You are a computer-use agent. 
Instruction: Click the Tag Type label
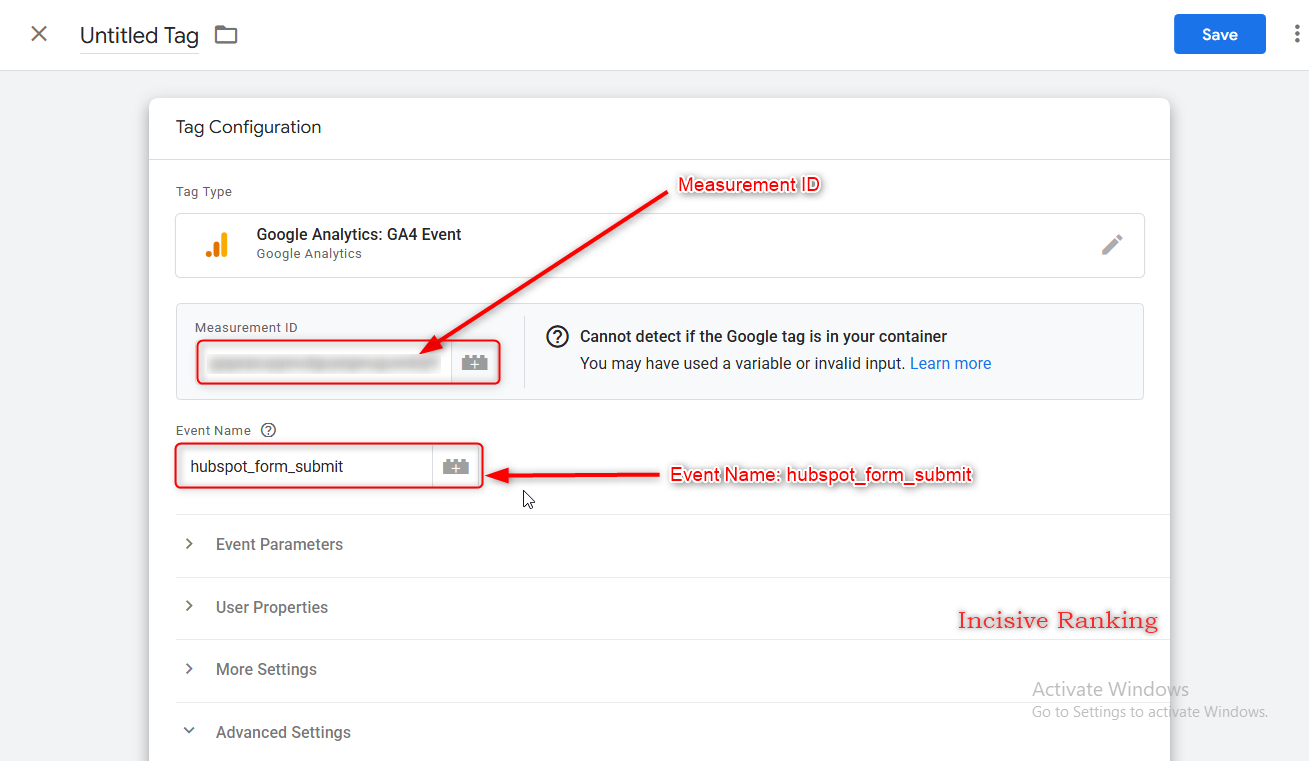tap(204, 192)
